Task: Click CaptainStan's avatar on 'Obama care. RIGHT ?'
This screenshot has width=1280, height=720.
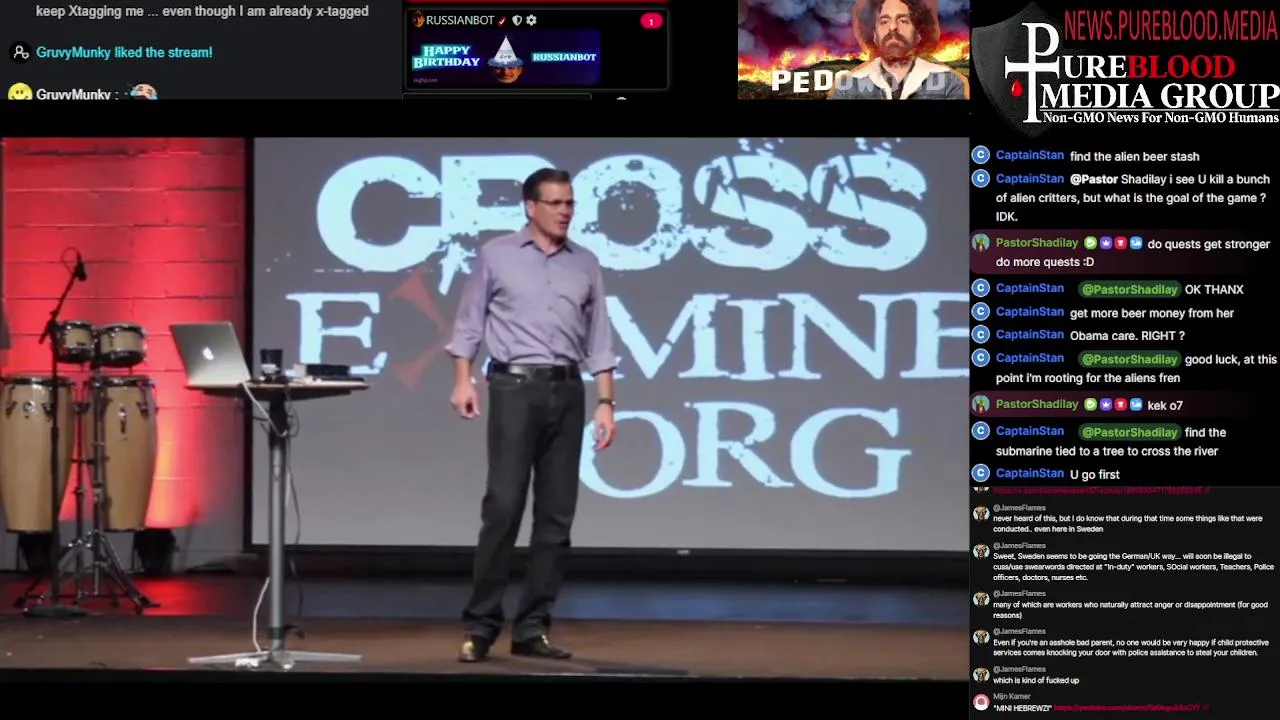Action: tap(981, 335)
